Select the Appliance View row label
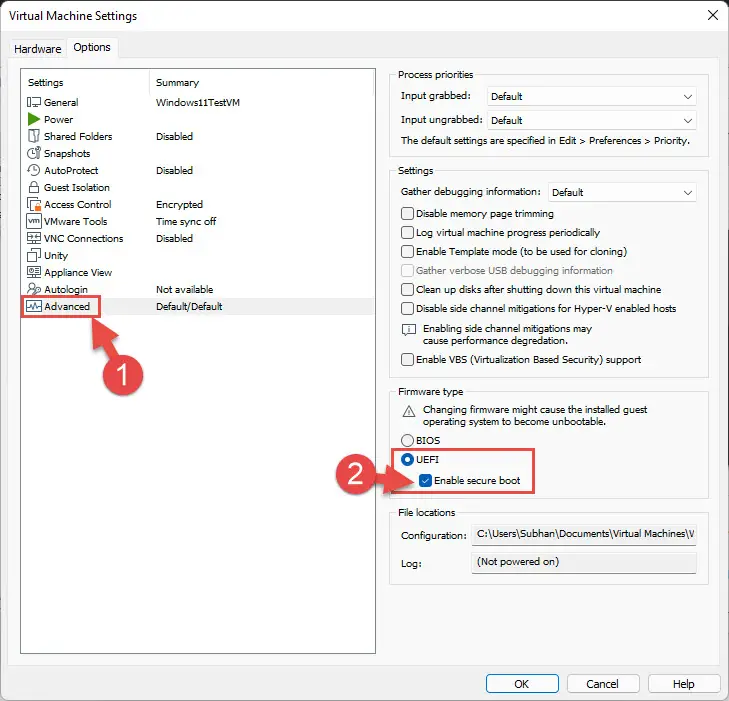This screenshot has height=701, width=729. (78, 272)
